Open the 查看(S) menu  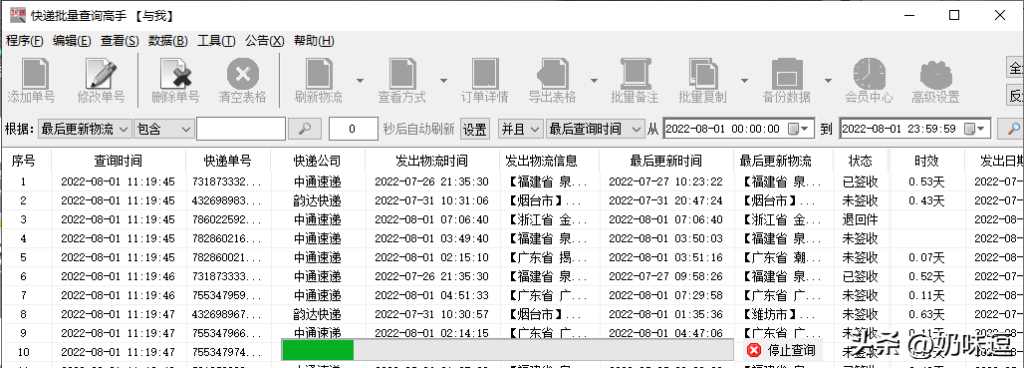pos(120,41)
